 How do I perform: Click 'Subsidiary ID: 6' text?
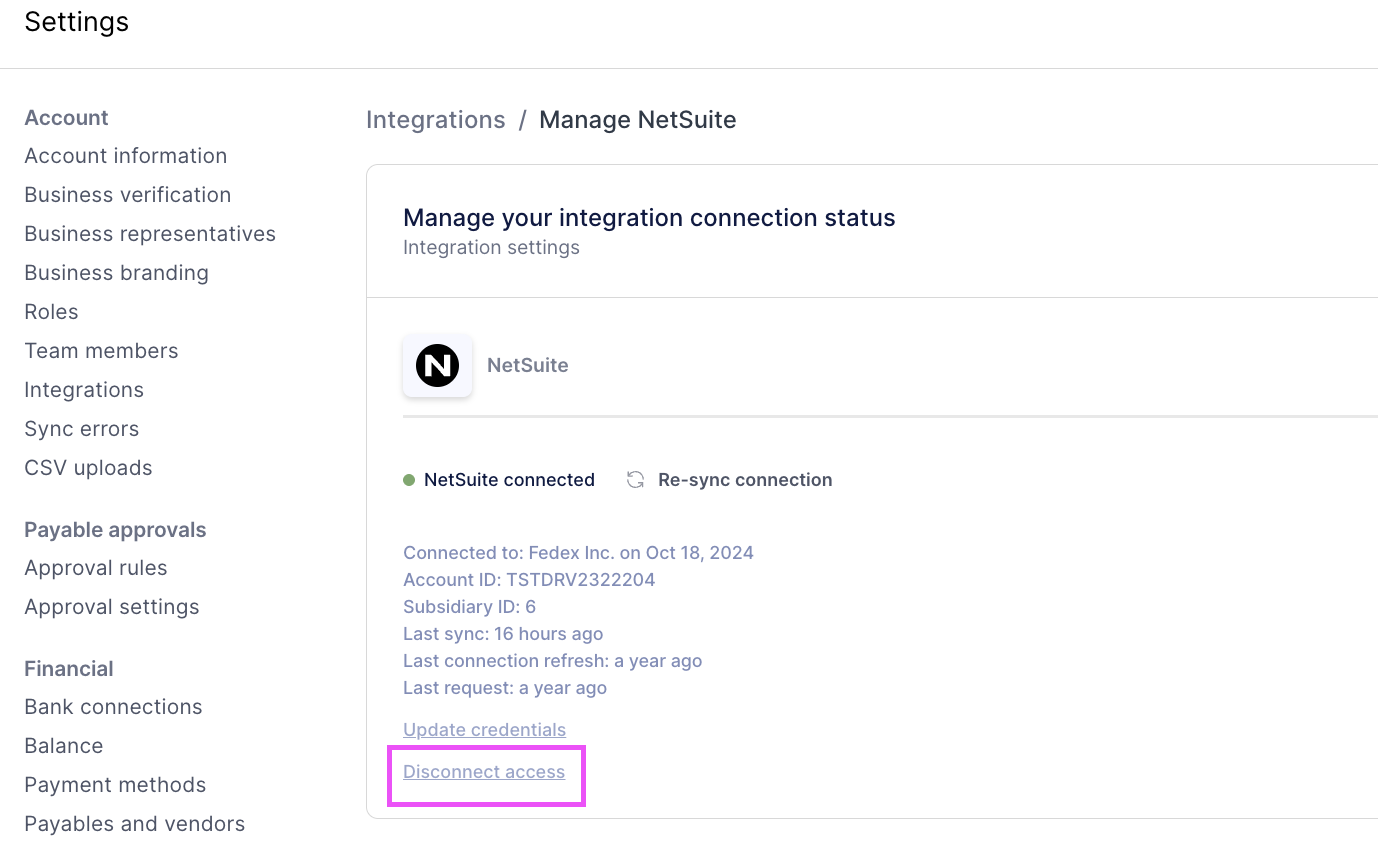click(470, 607)
